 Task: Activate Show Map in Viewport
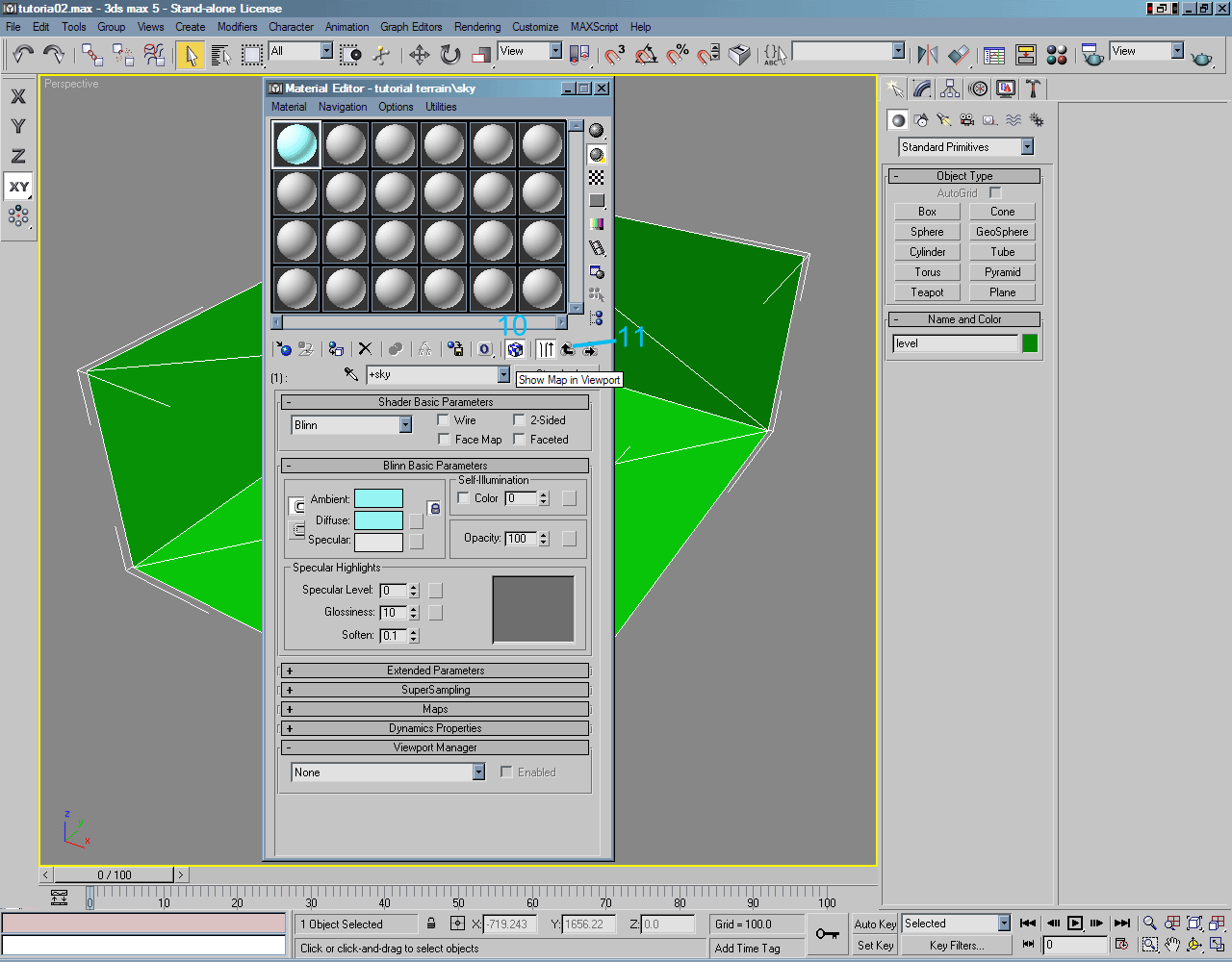[514, 348]
